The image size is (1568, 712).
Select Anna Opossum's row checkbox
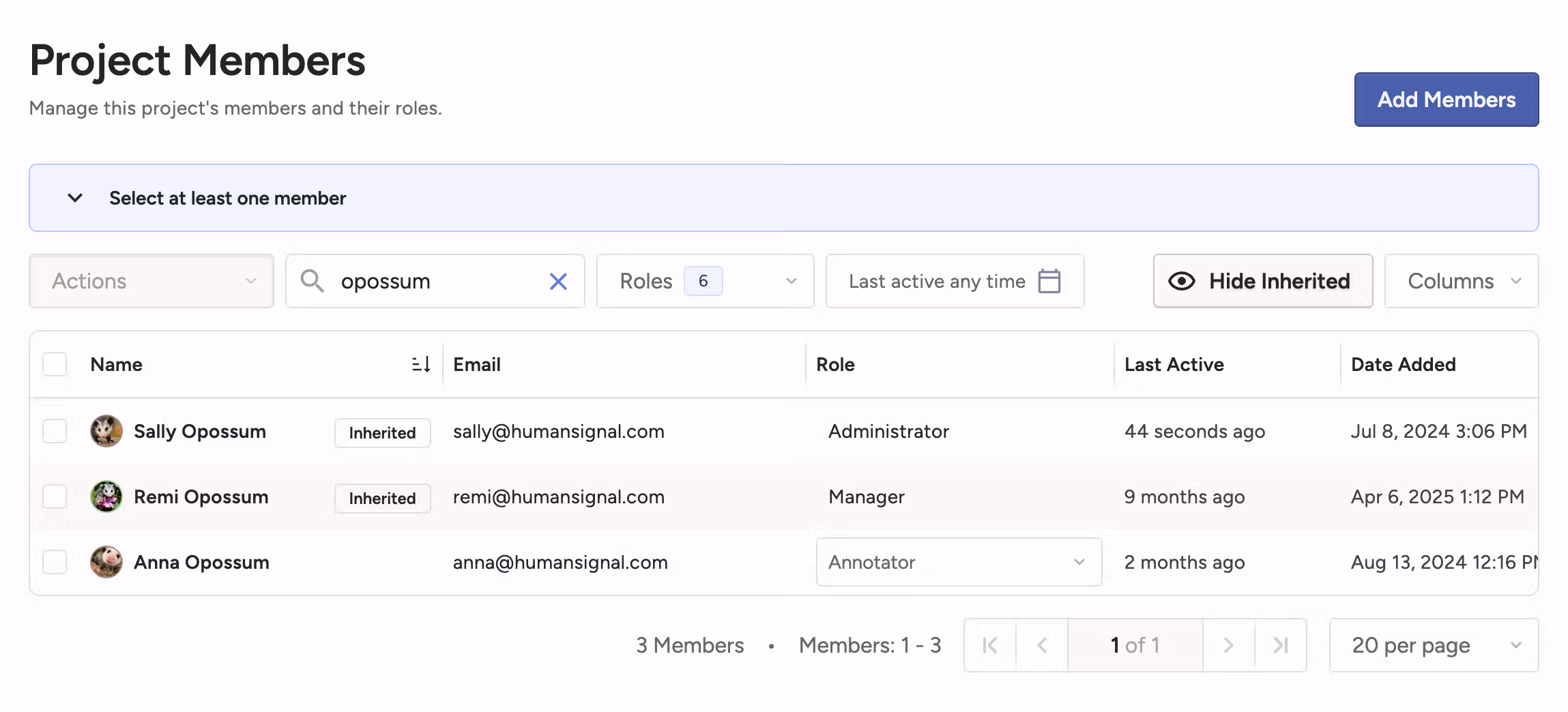[x=55, y=562]
